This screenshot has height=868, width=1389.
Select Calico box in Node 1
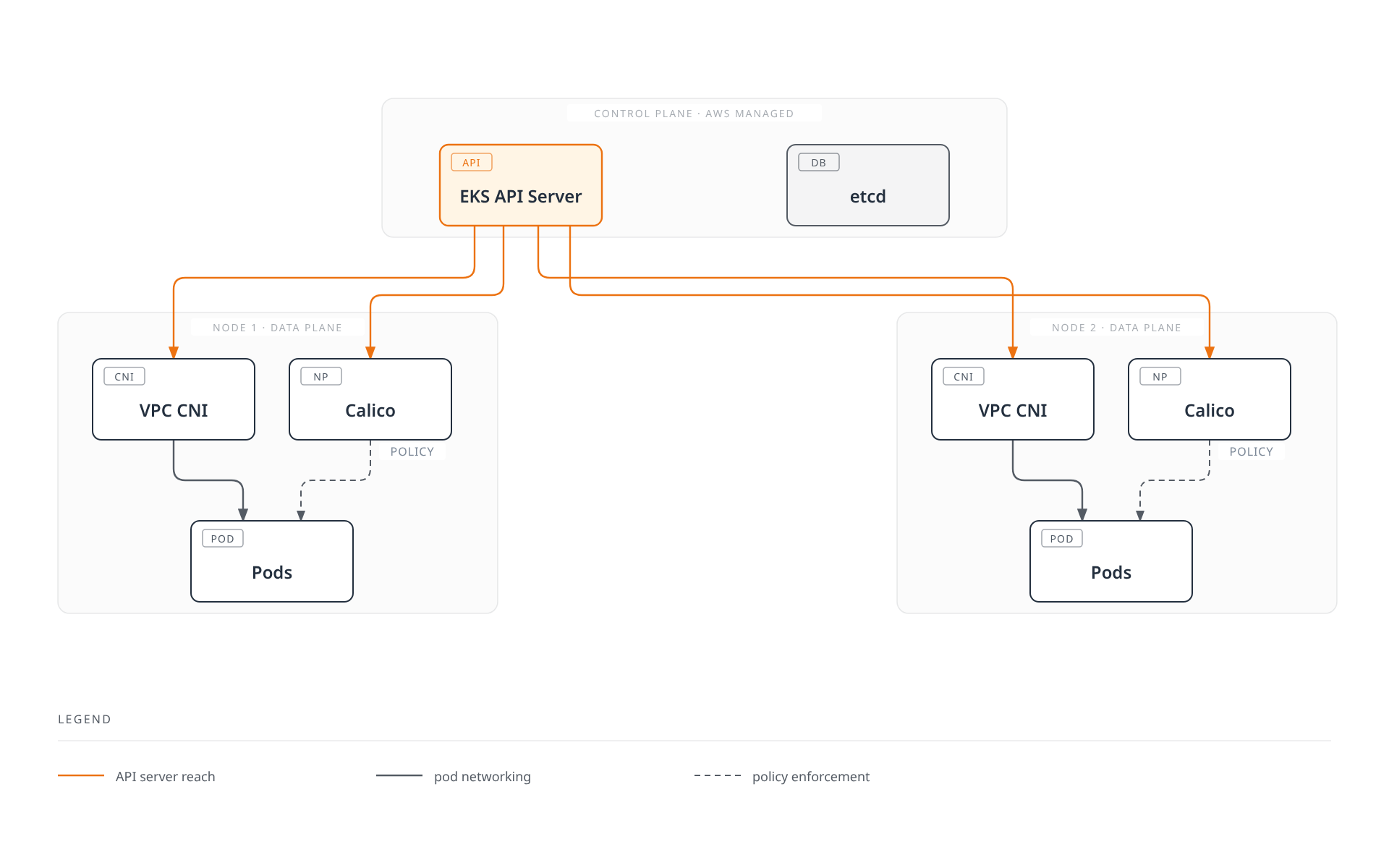(370, 399)
